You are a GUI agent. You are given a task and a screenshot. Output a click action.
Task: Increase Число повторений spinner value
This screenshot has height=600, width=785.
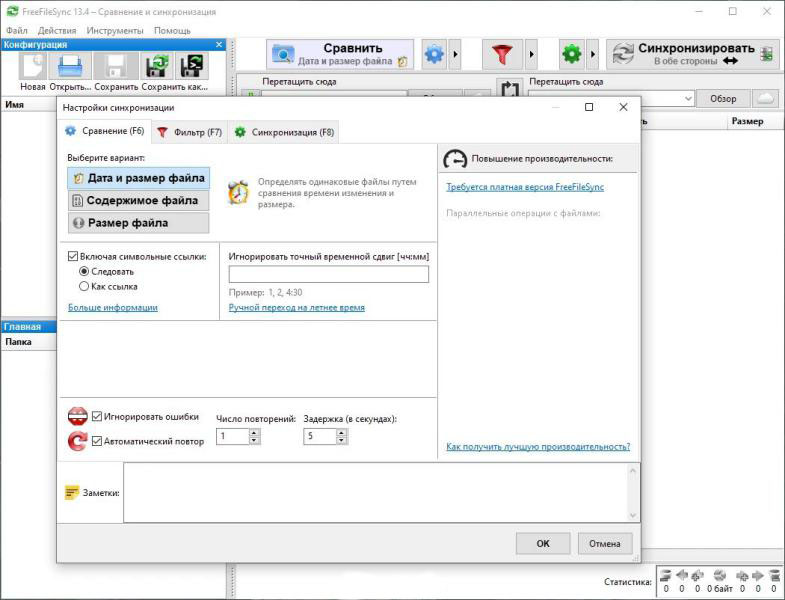[x=254, y=433]
